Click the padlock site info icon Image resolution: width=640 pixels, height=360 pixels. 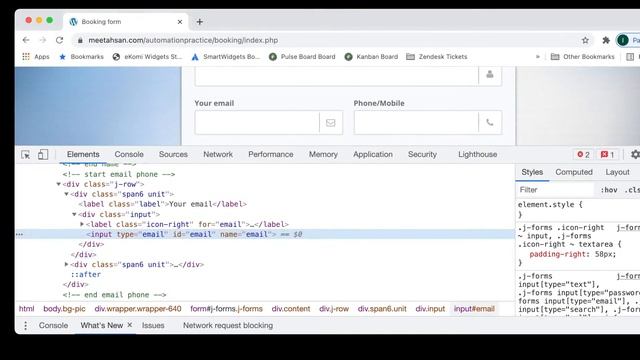tap(80, 40)
